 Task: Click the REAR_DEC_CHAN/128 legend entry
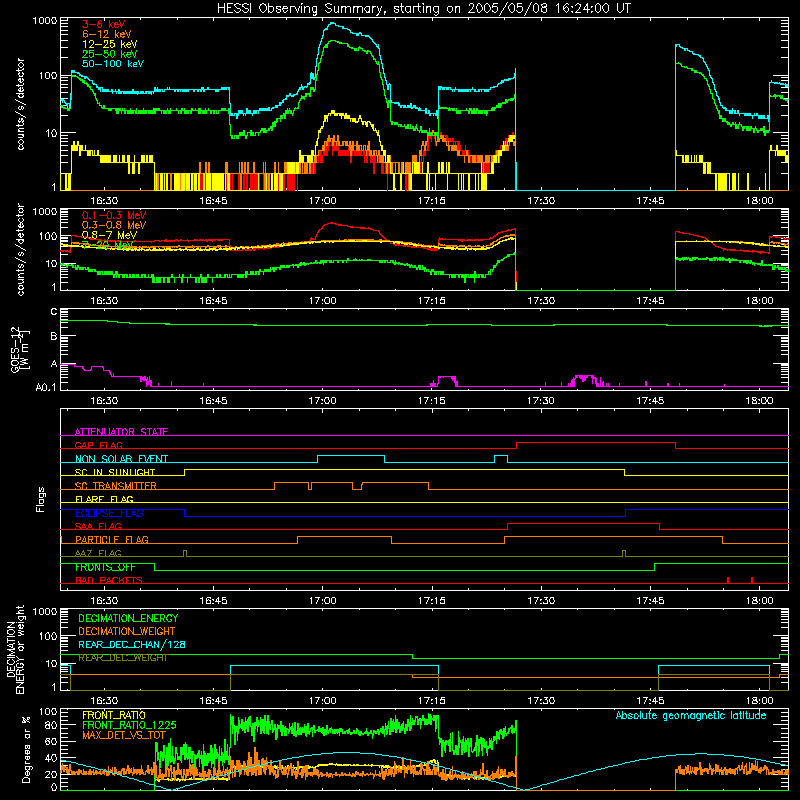(132, 645)
